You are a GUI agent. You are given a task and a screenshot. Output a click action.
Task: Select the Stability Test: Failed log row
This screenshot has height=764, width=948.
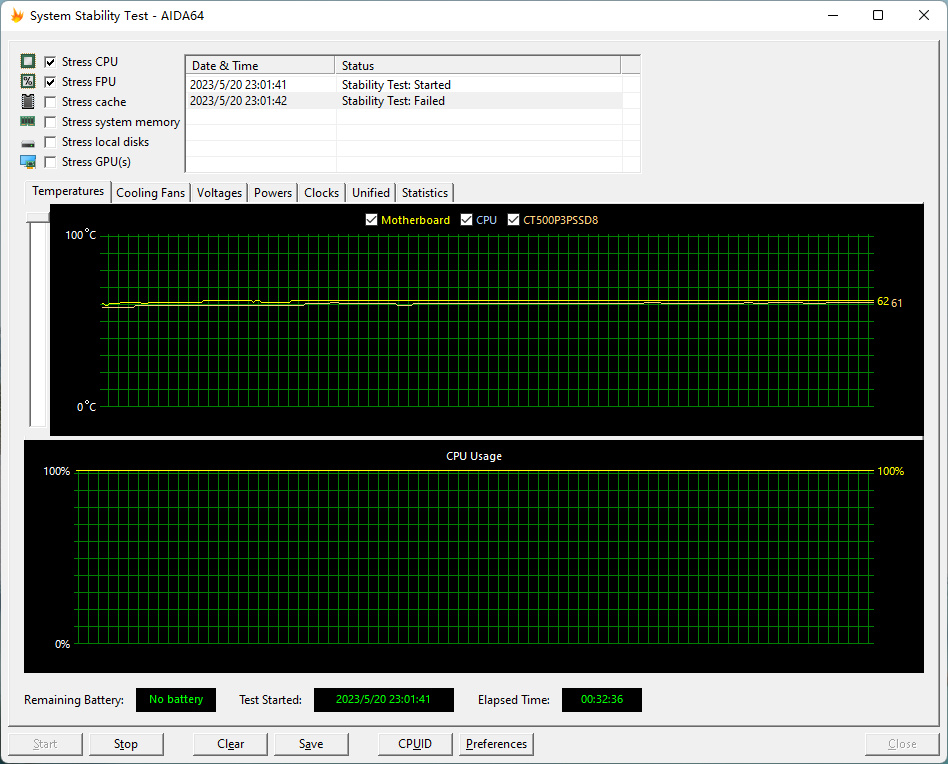(x=404, y=101)
